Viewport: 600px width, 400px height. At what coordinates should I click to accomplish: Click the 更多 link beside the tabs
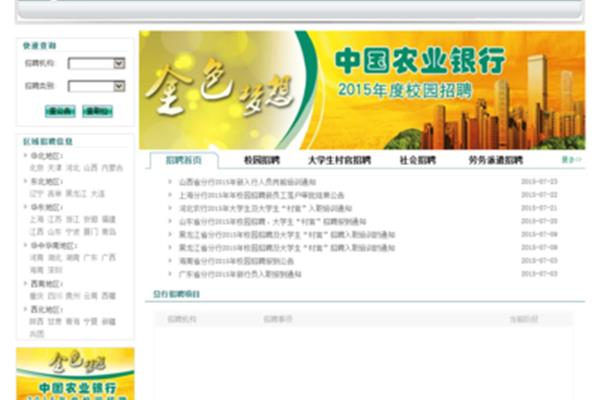coord(571,160)
